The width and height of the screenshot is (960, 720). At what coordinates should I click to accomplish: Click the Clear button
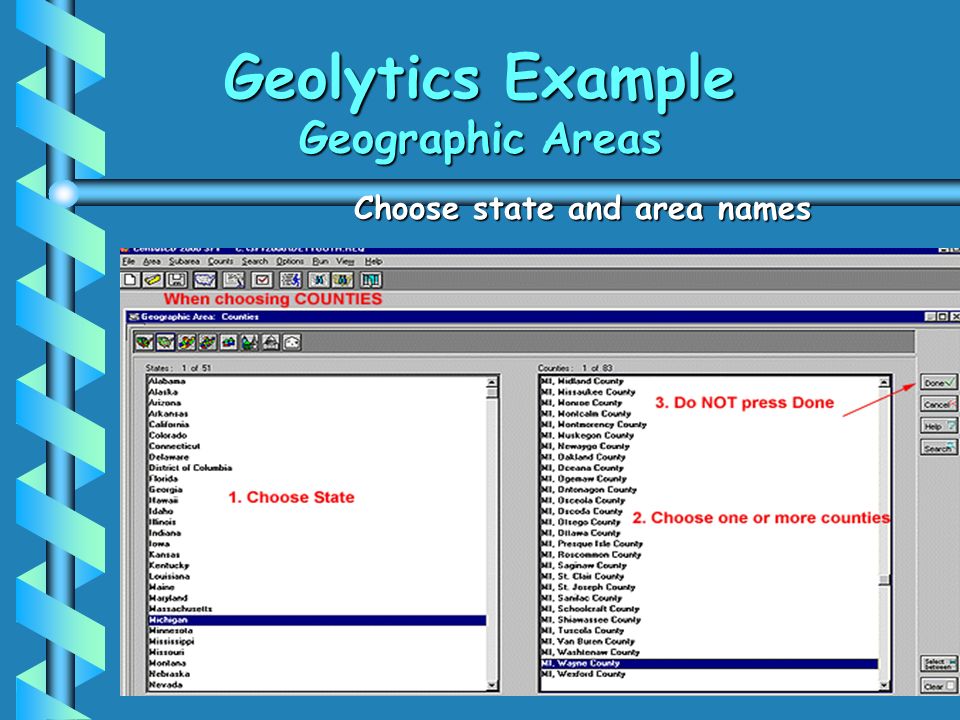tap(939, 686)
